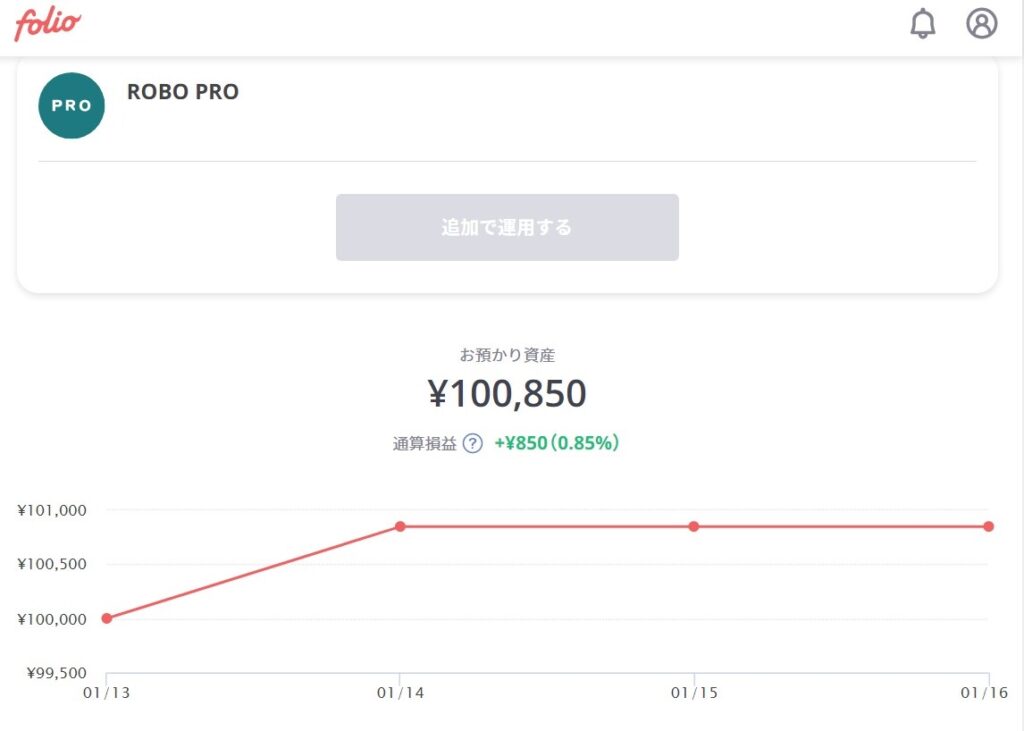Click the ROBO PRO title

tap(183, 91)
